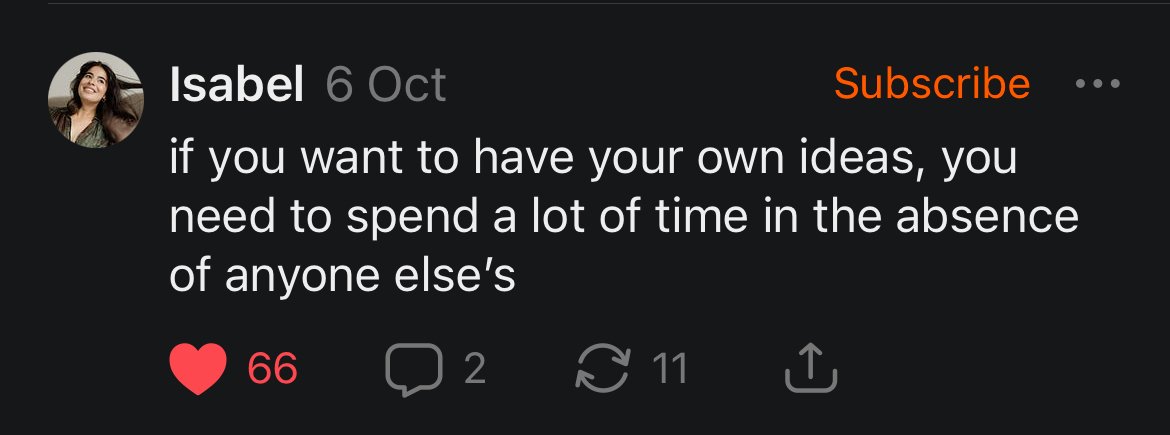The image size is (1170, 435).
Task: Restack the post using the arrows icon
Action: tap(604, 370)
